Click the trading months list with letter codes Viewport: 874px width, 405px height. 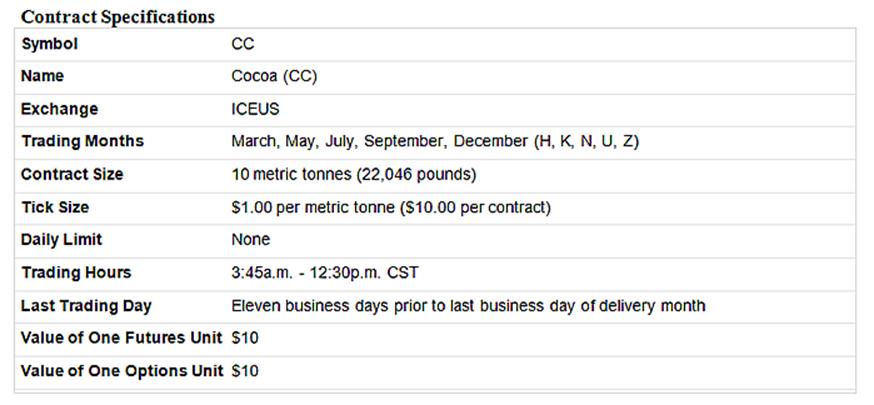[435, 141]
